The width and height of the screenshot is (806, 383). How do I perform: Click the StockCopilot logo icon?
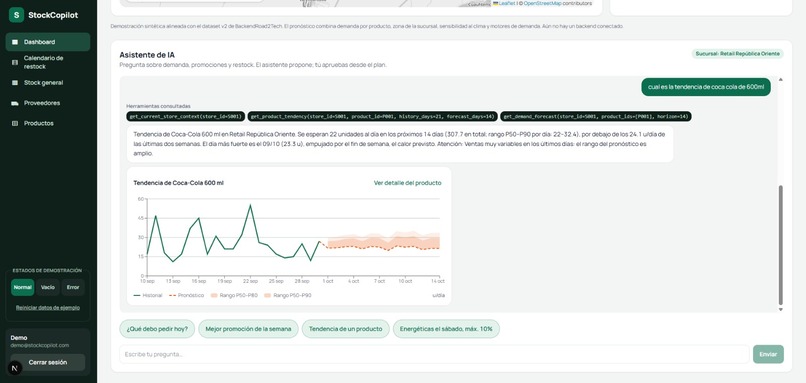(x=16, y=15)
